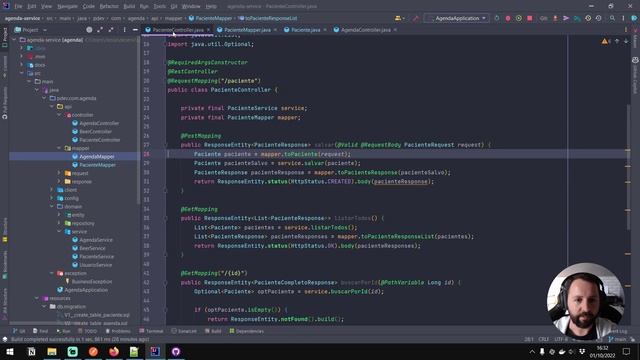The width and height of the screenshot is (640, 360).
Task: Open the Refactor menu
Action: (109, 6)
